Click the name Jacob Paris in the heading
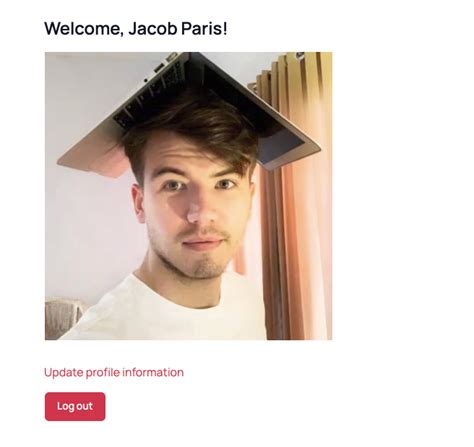 coord(176,28)
